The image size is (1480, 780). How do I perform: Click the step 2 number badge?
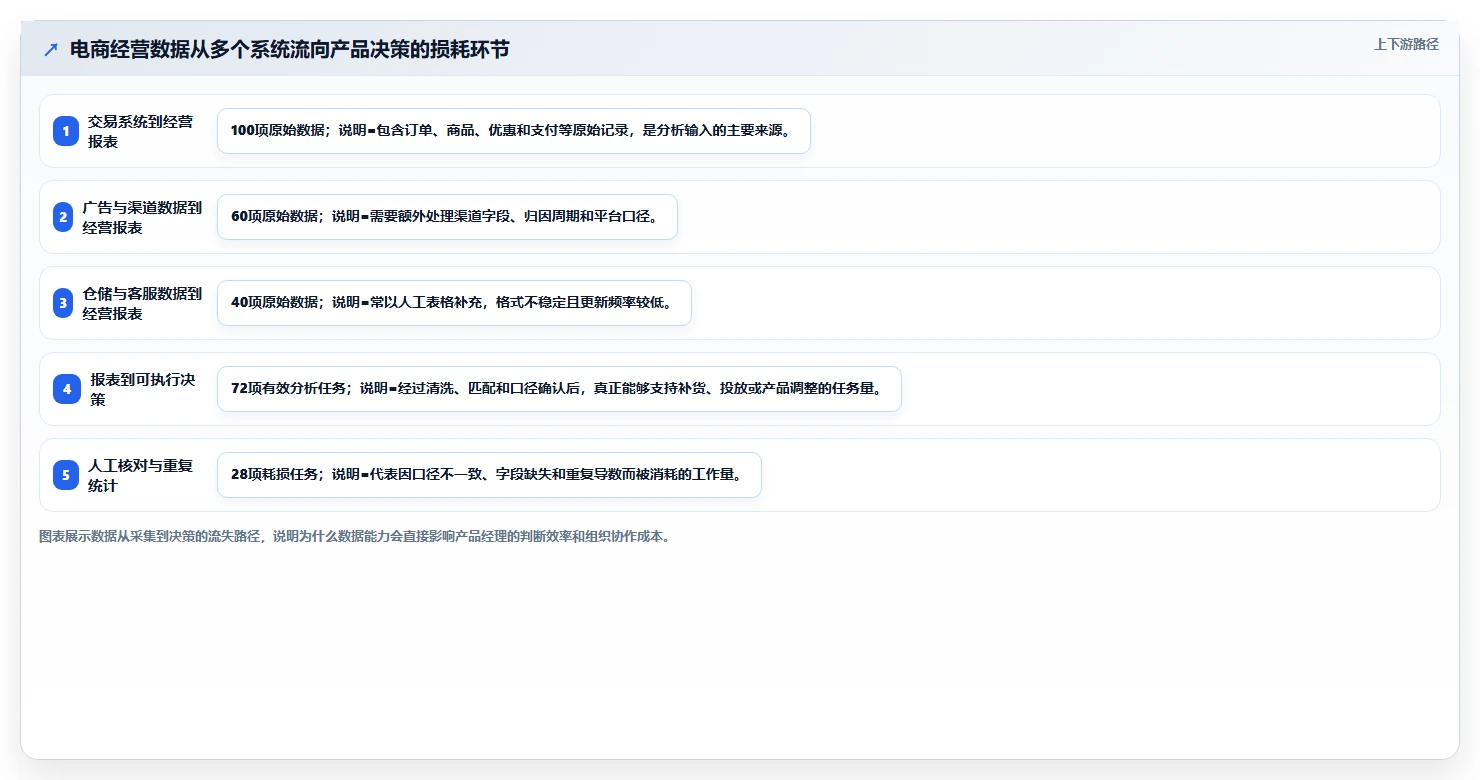(63, 217)
